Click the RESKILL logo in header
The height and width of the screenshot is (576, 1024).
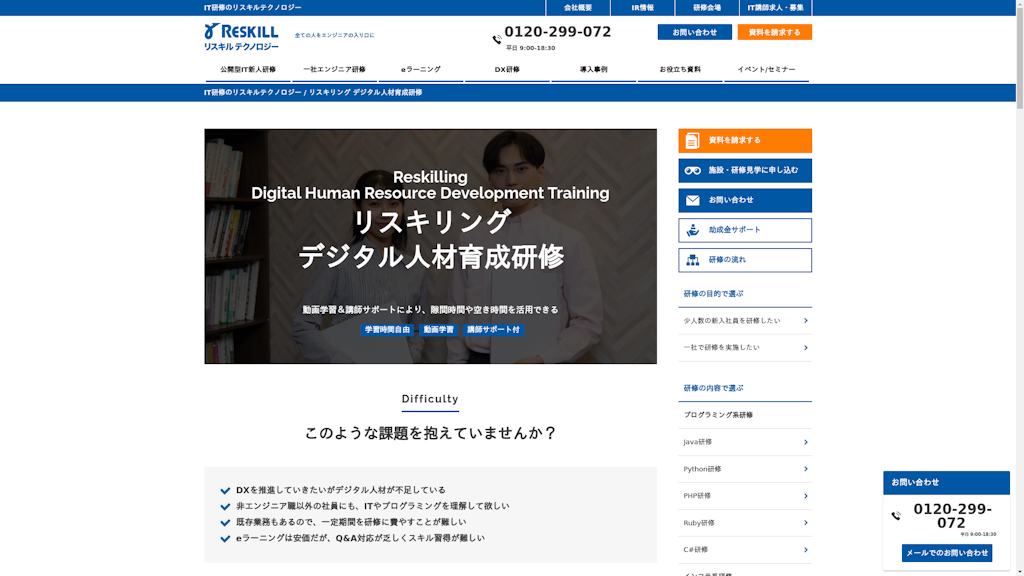point(241,37)
